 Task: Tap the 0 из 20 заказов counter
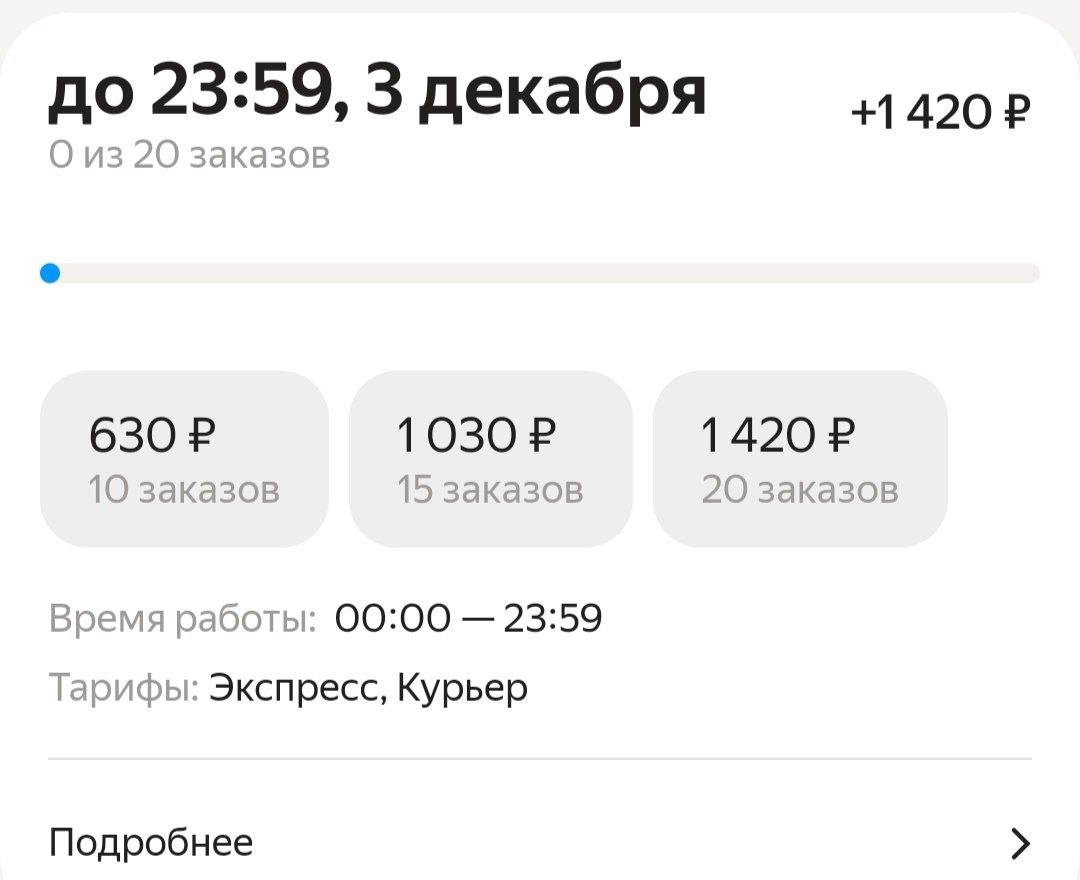click(189, 156)
